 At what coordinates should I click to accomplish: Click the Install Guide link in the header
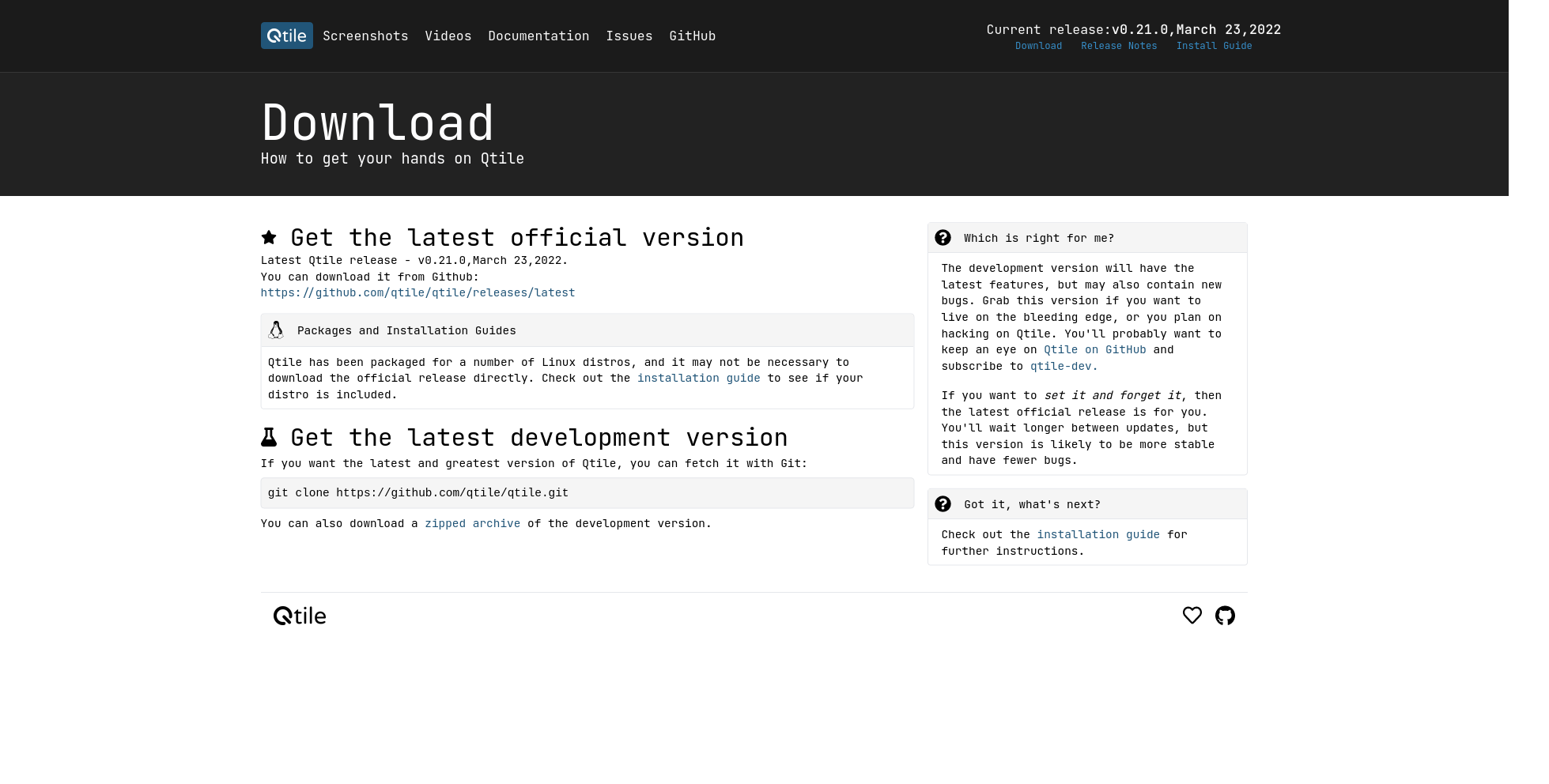(x=1214, y=46)
